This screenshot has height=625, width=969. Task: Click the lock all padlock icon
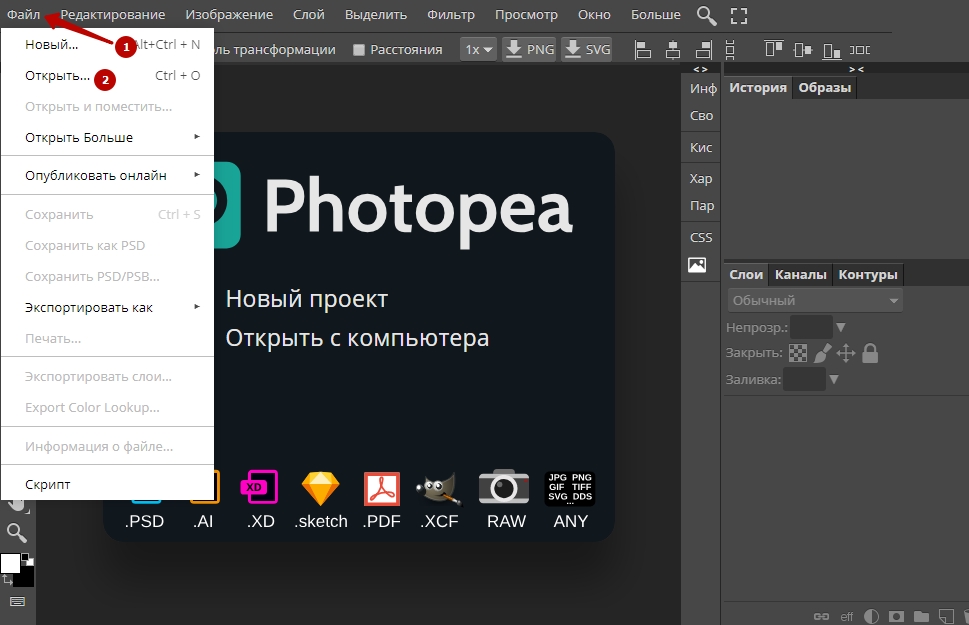coord(870,352)
